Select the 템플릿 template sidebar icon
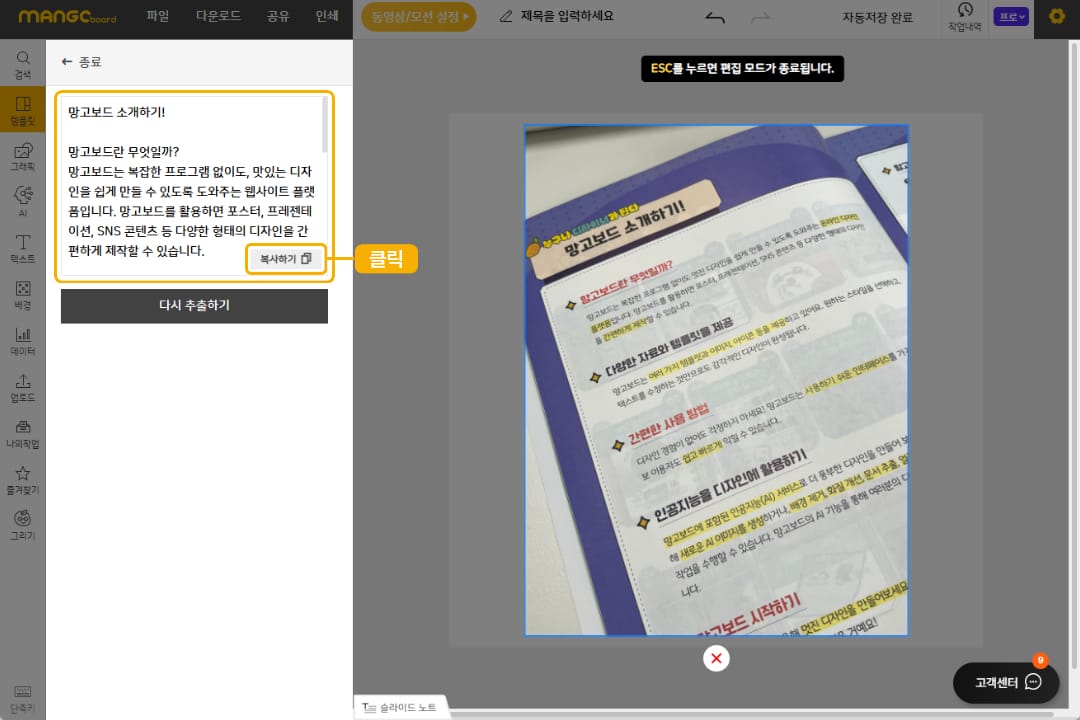 point(23,110)
